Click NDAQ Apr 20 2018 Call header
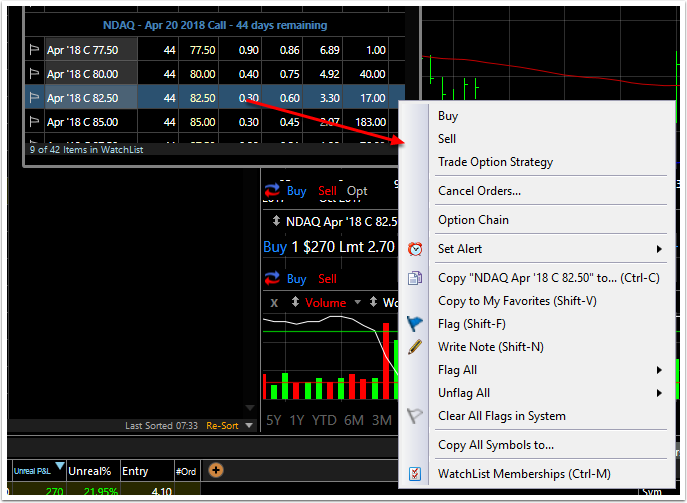The image size is (687, 503). [215, 25]
